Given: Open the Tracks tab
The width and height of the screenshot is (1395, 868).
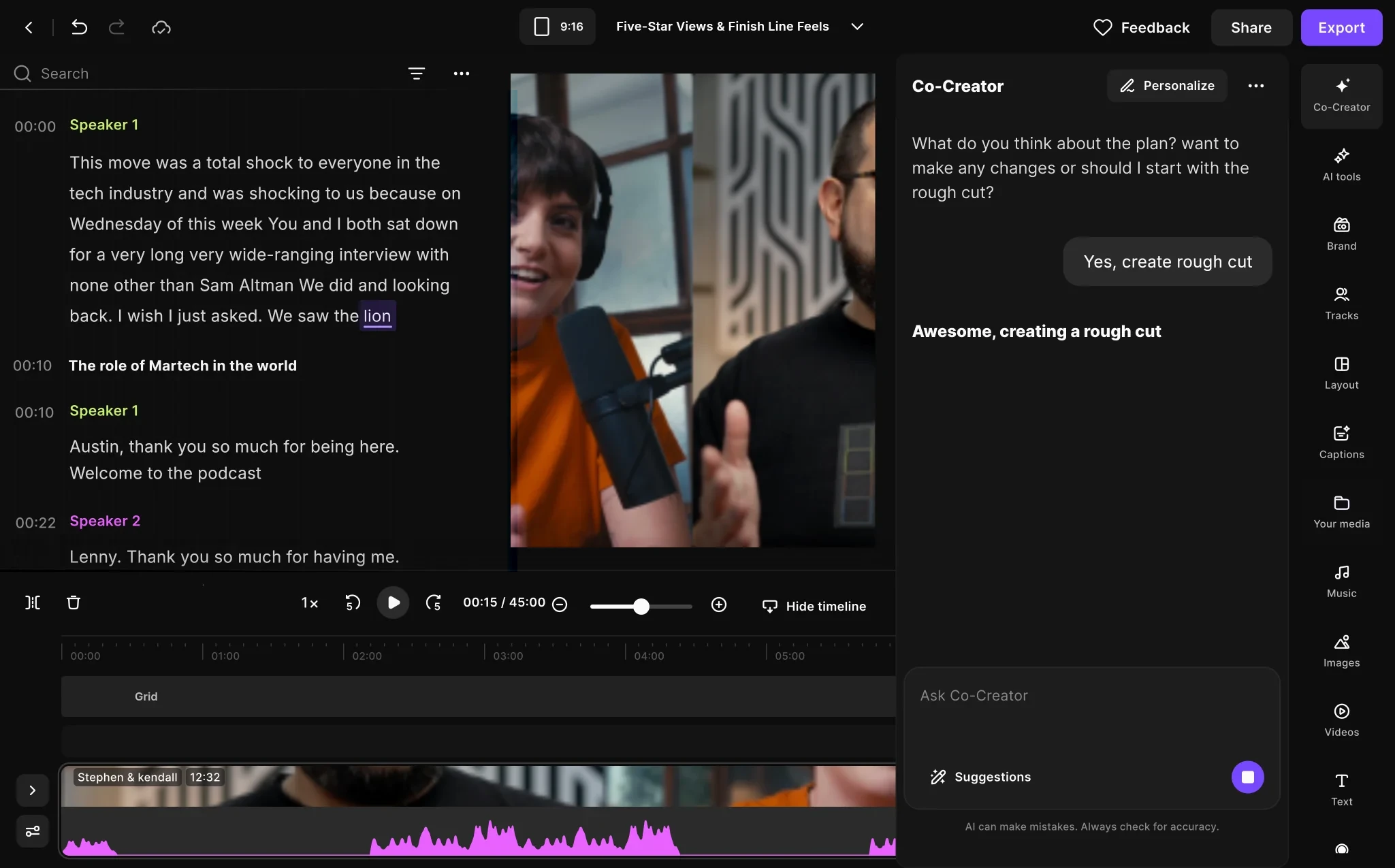Looking at the screenshot, I should [x=1341, y=304].
